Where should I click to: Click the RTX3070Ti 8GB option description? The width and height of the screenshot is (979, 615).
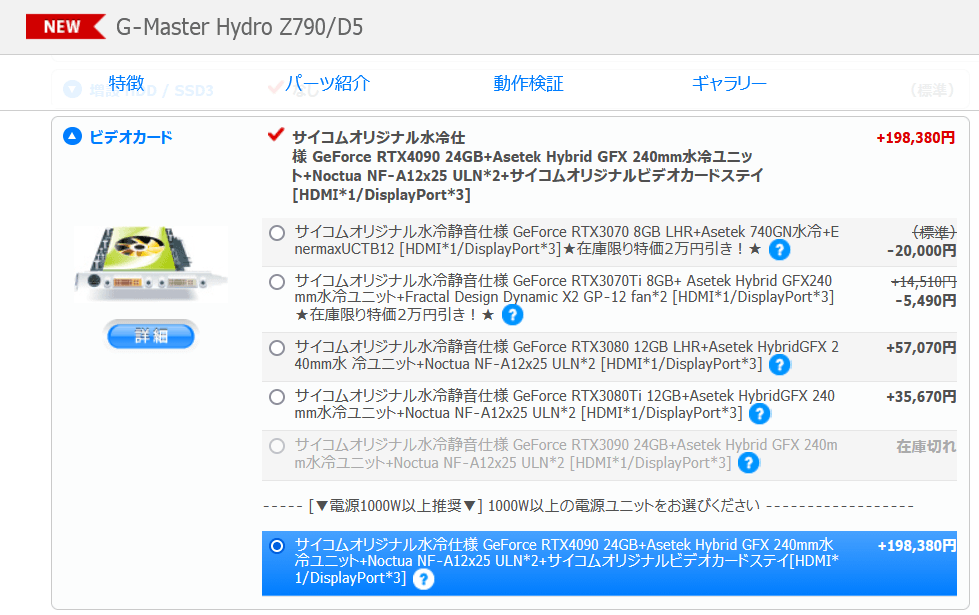click(564, 297)
